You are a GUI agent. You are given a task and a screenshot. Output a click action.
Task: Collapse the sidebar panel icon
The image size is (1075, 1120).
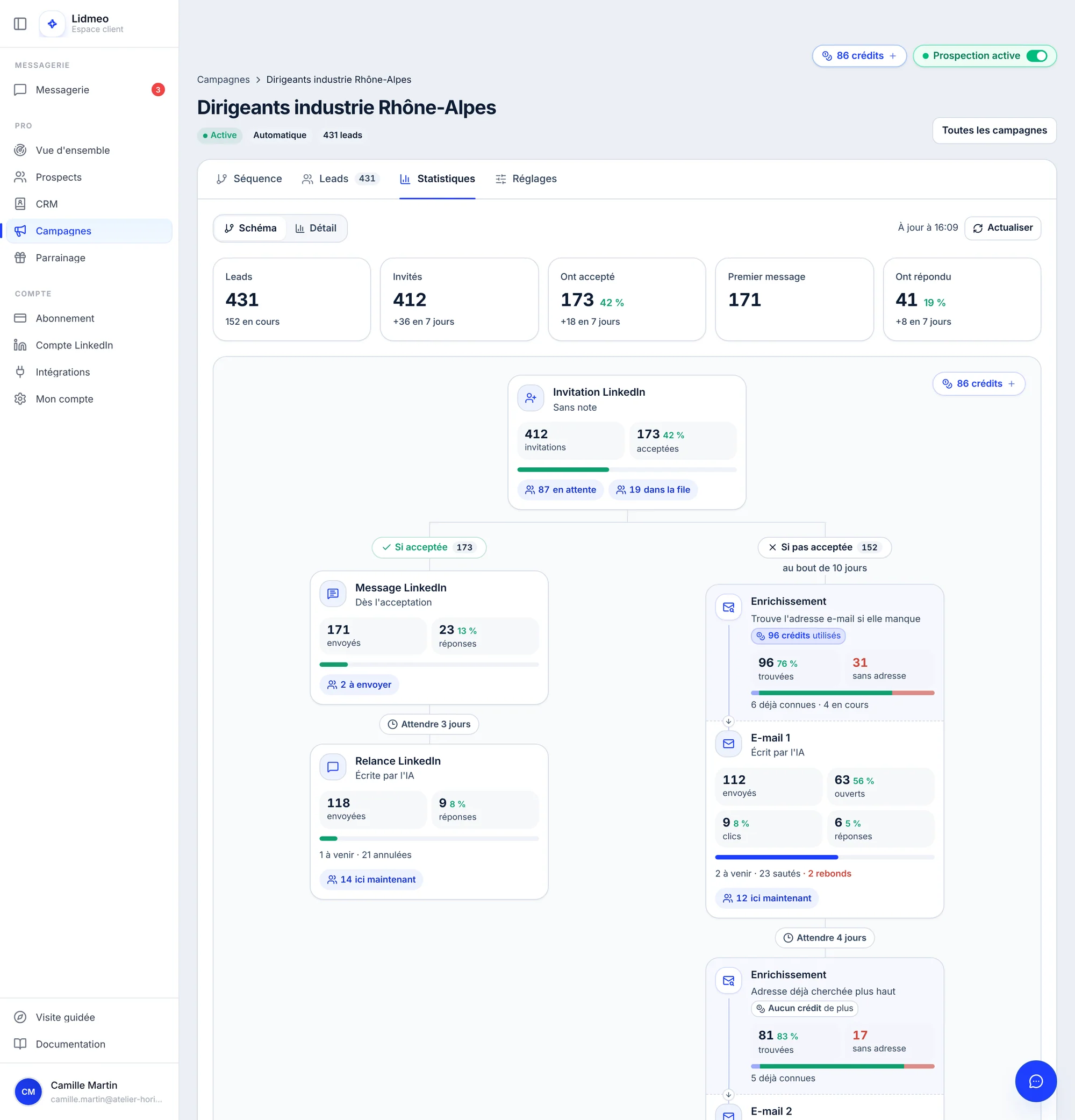point(20,24)
